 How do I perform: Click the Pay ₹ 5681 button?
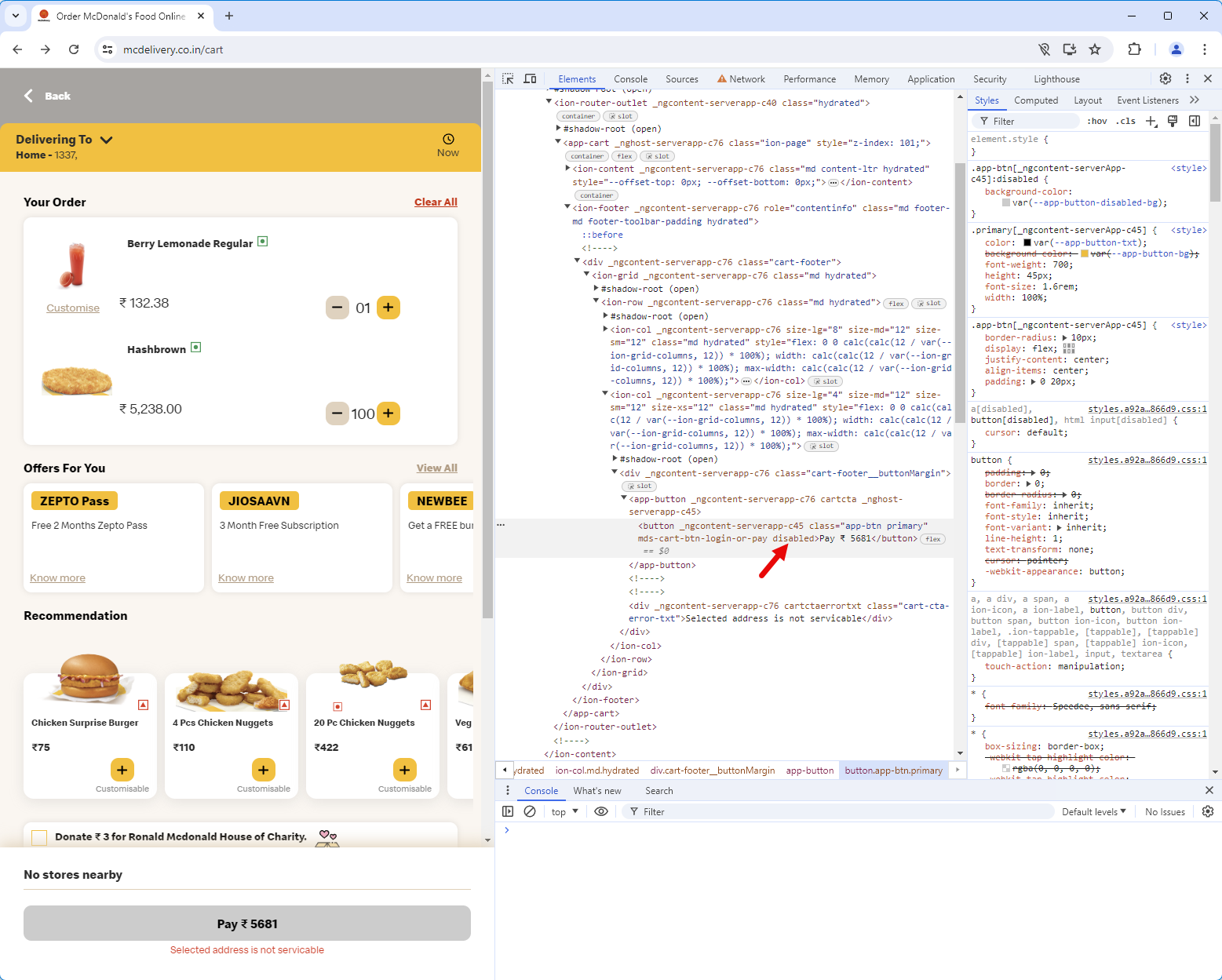(x=247, y=924)
